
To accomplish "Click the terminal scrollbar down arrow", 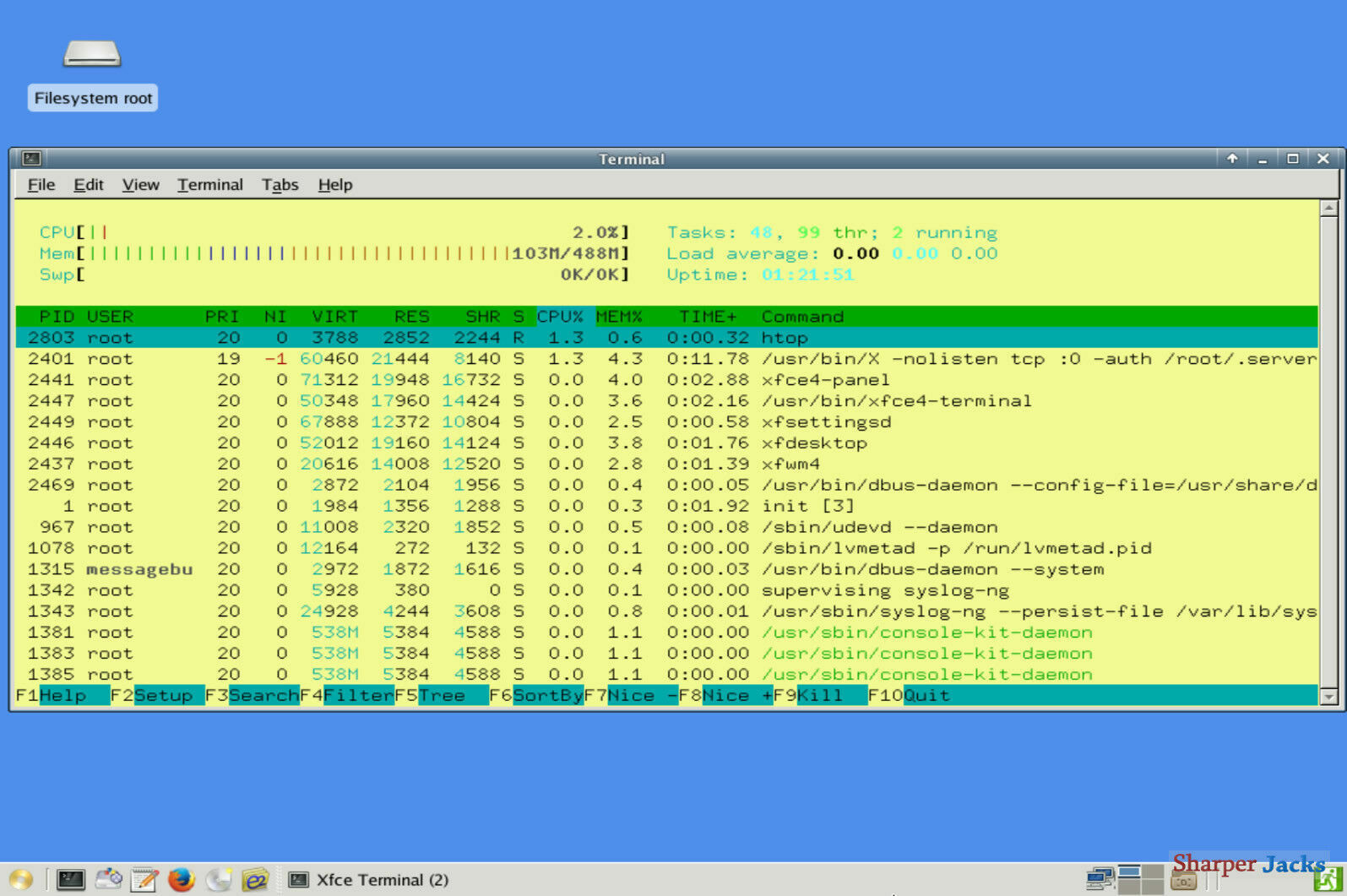I will click(1328, 697).
